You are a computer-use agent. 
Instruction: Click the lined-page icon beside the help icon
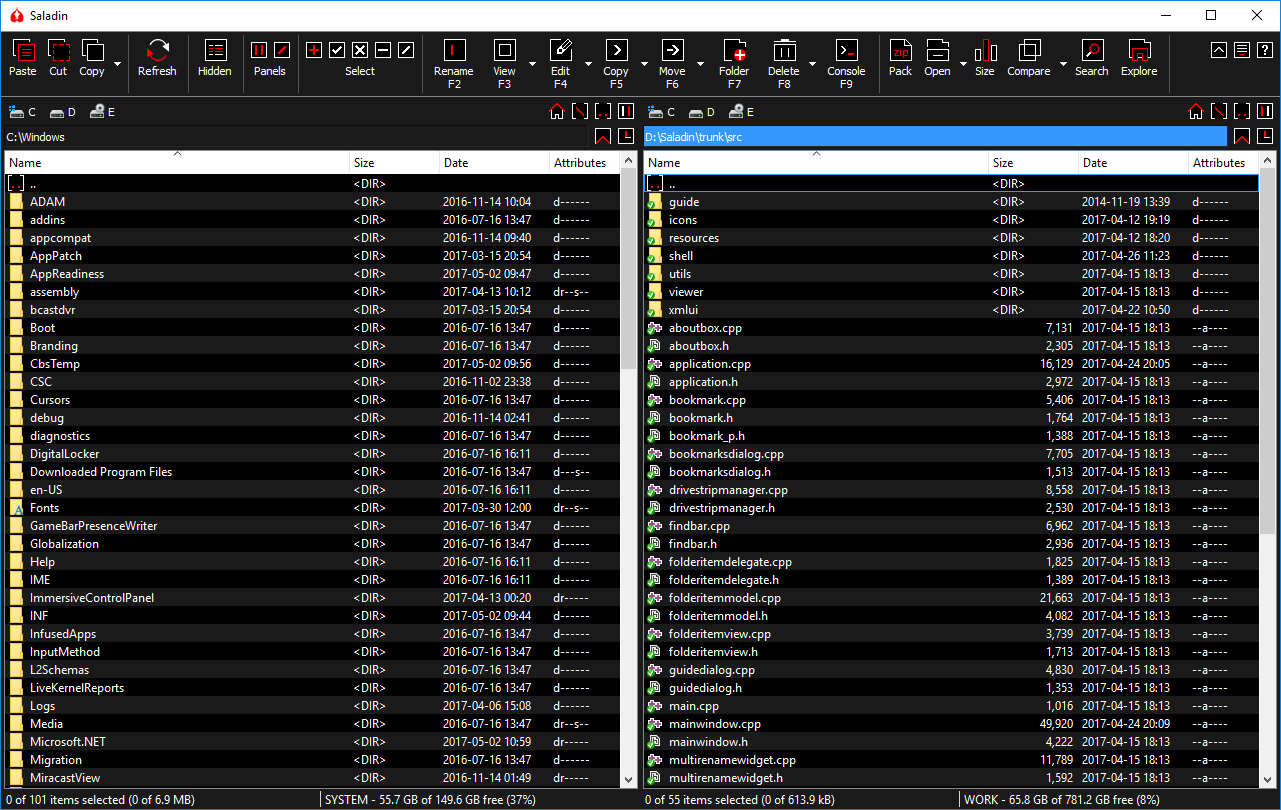coord(1241,50)
